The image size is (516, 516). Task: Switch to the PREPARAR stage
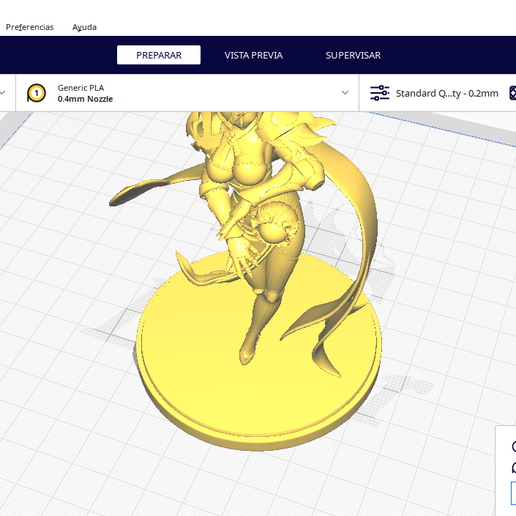pyautogui.click(x=159, y=55)
